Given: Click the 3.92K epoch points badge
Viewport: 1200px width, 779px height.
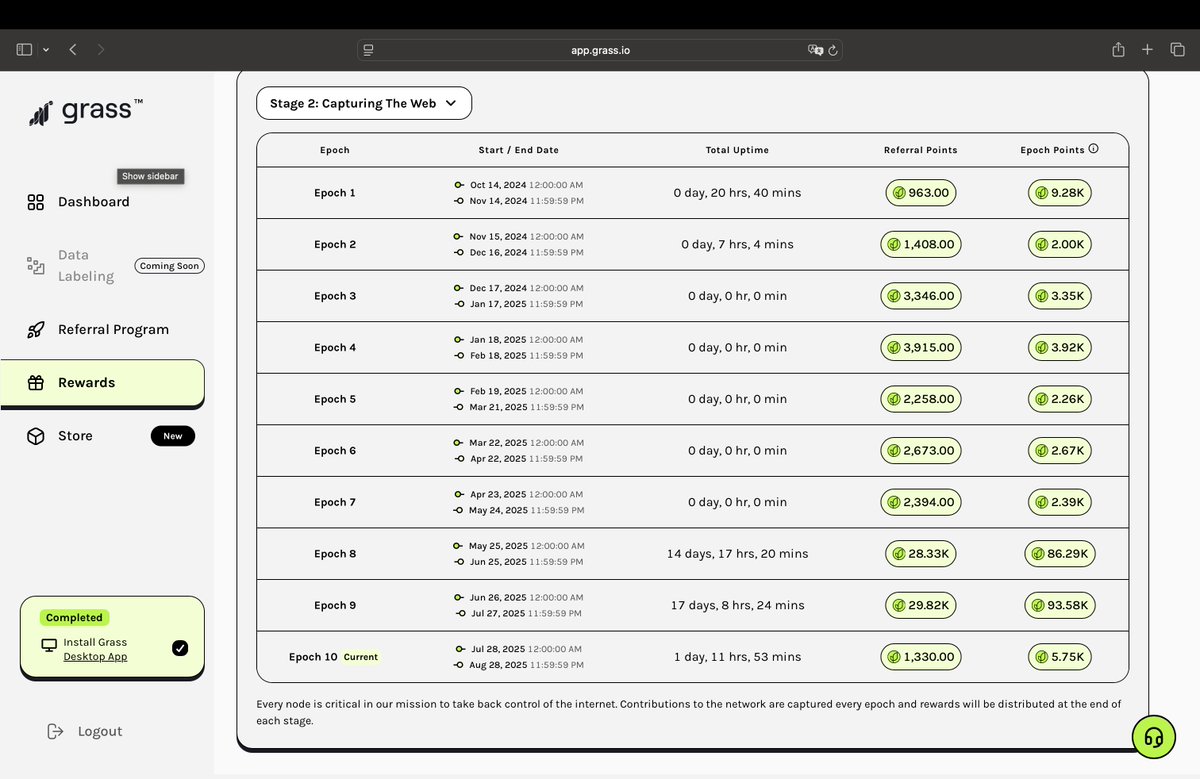Looking at the screenshot, I should (1060, 348).
